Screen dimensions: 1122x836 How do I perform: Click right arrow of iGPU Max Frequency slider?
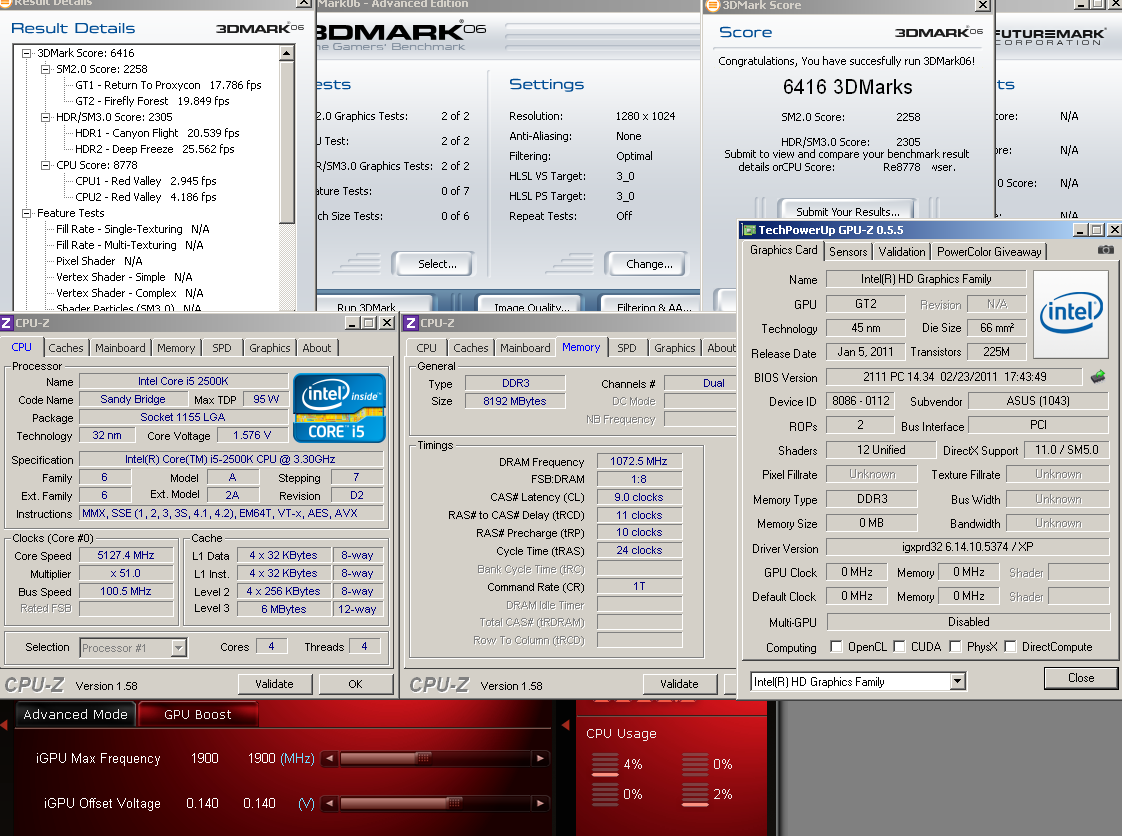pyautogui.click(x=541, y=758)
